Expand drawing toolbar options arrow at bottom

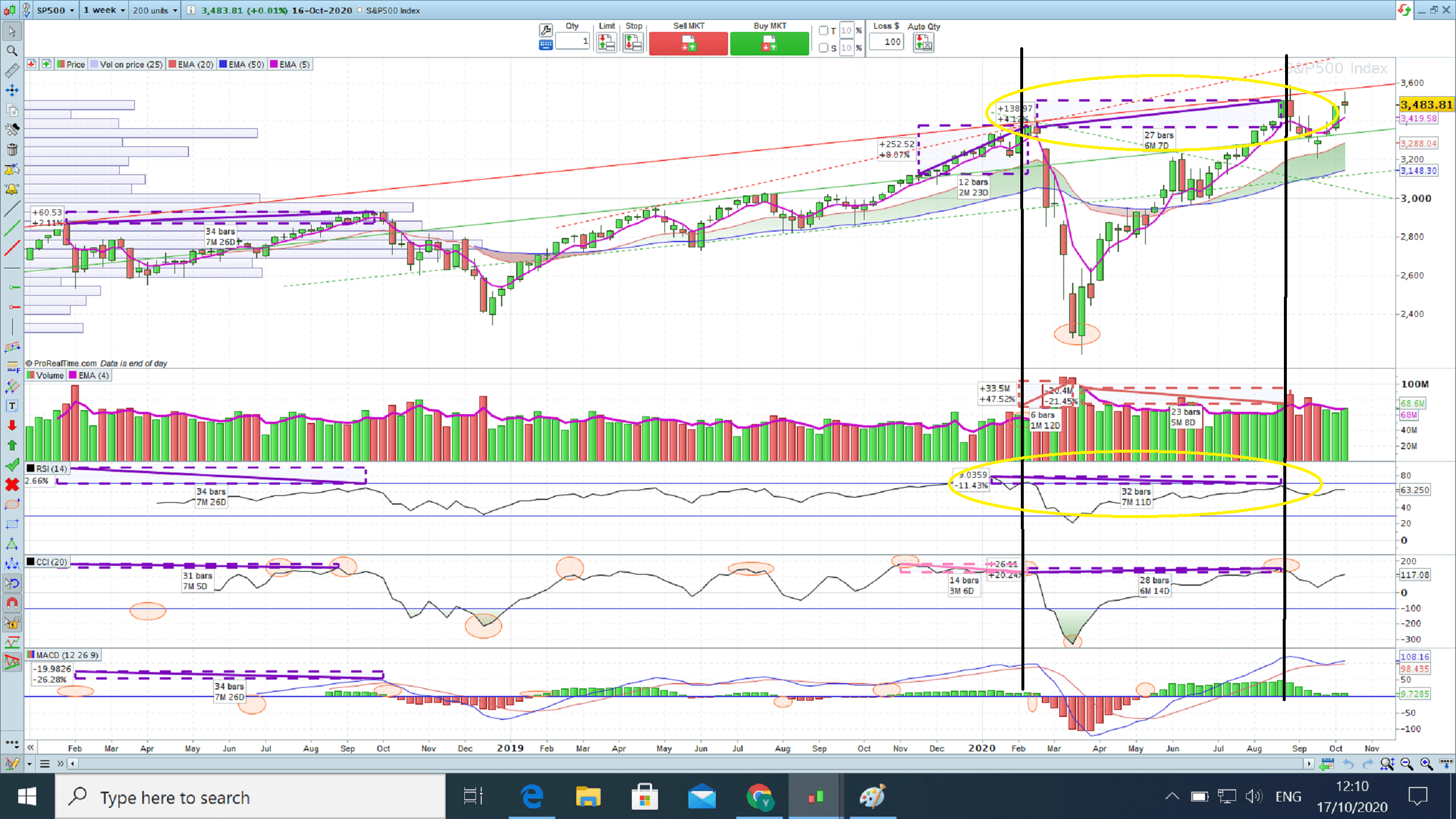coord(29,764)
